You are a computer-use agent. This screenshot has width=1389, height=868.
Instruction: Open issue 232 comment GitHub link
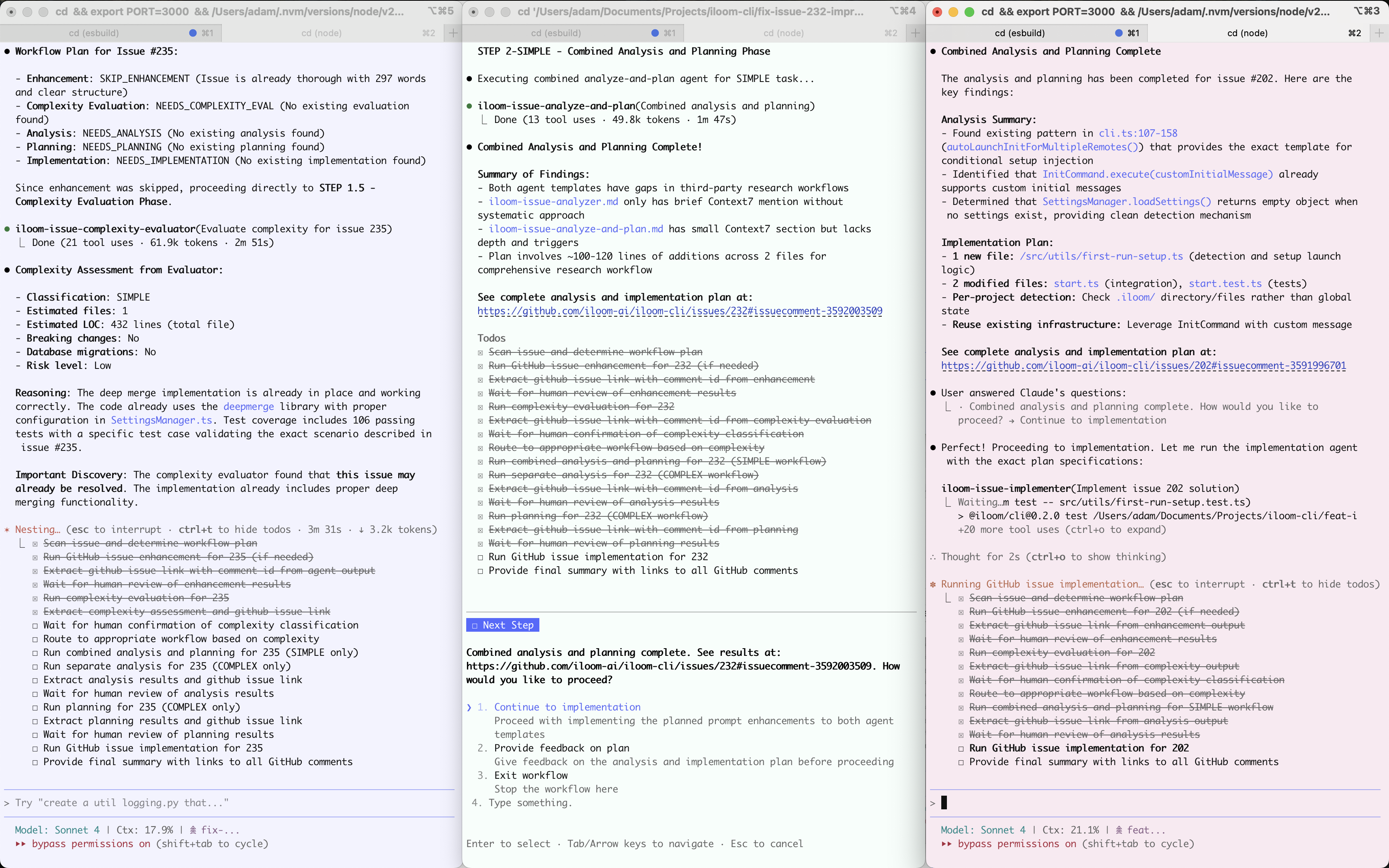click(x=680, y=311)
